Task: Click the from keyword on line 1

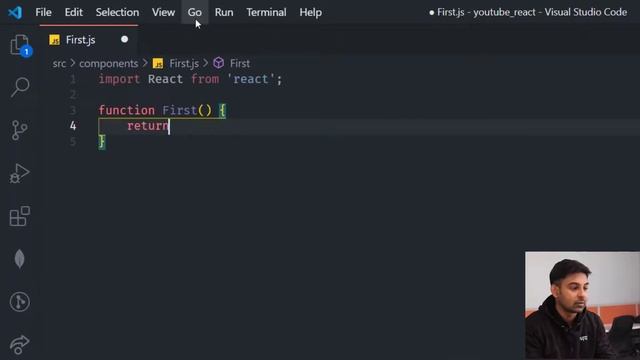Action: point(205,79)
